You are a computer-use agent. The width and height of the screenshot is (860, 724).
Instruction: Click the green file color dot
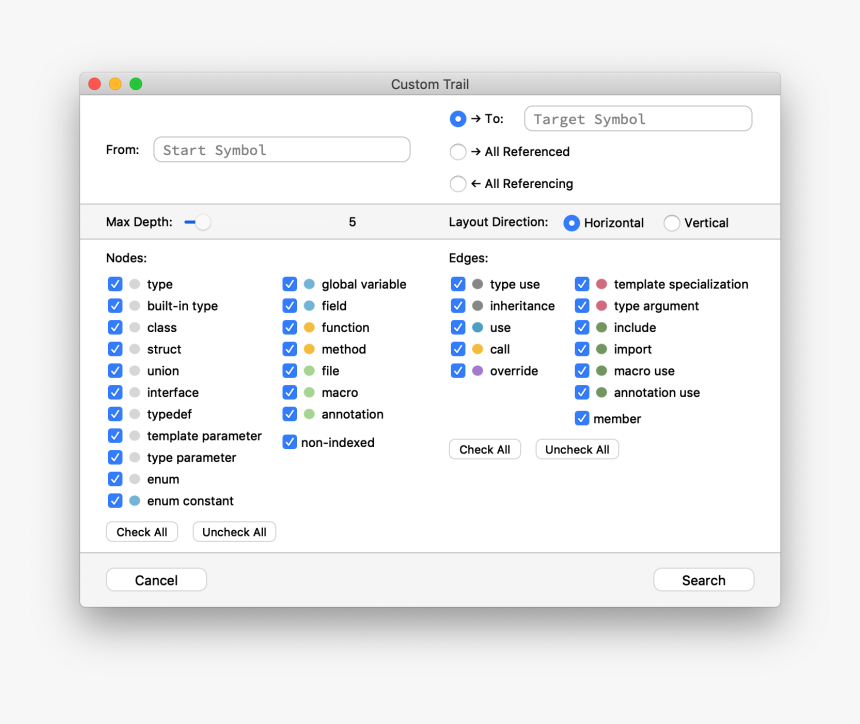(x=307, y=370)
